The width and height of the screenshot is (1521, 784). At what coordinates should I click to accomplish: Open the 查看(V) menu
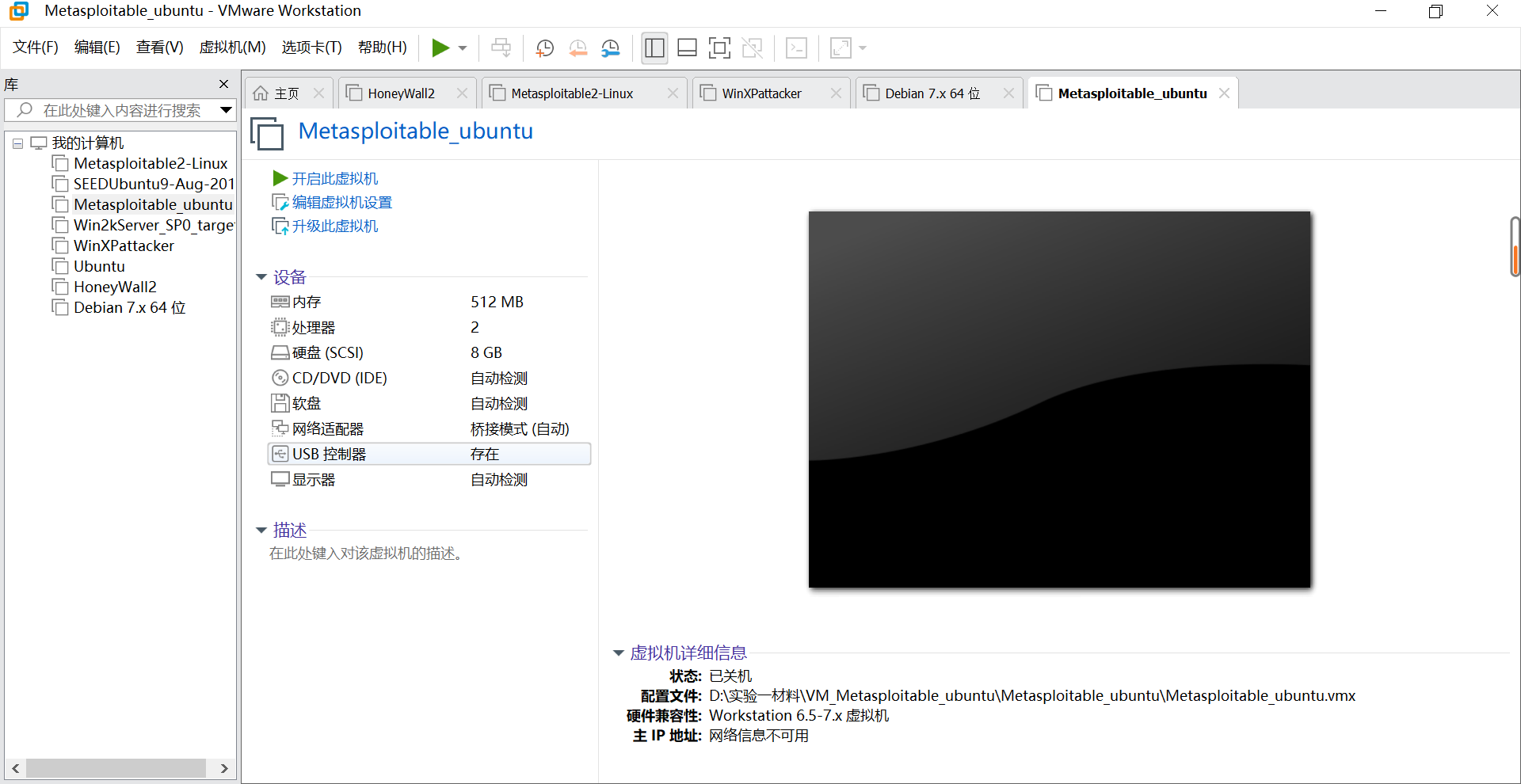click(159, 48)
